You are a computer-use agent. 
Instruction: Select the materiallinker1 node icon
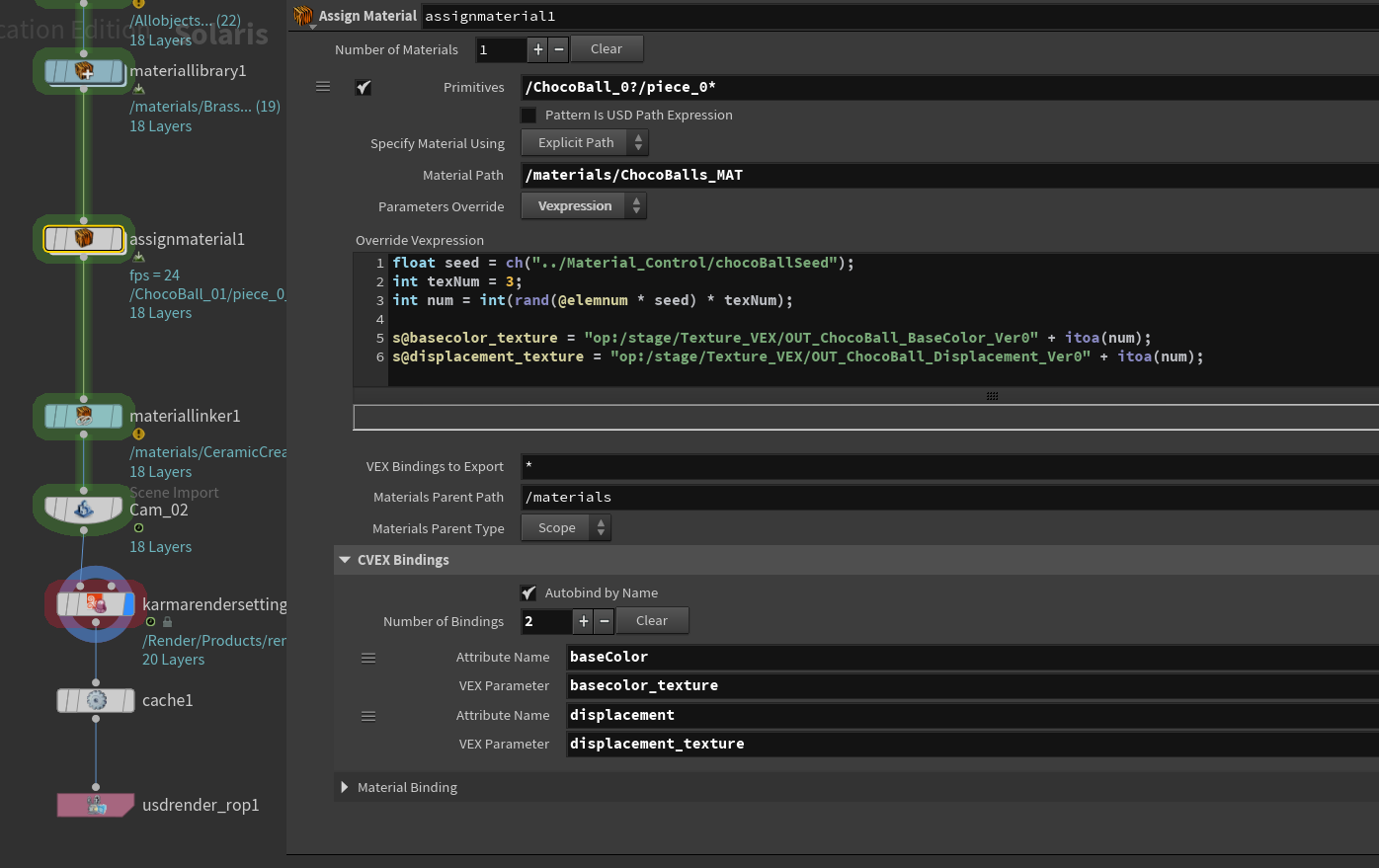click(x=84, y=416)
